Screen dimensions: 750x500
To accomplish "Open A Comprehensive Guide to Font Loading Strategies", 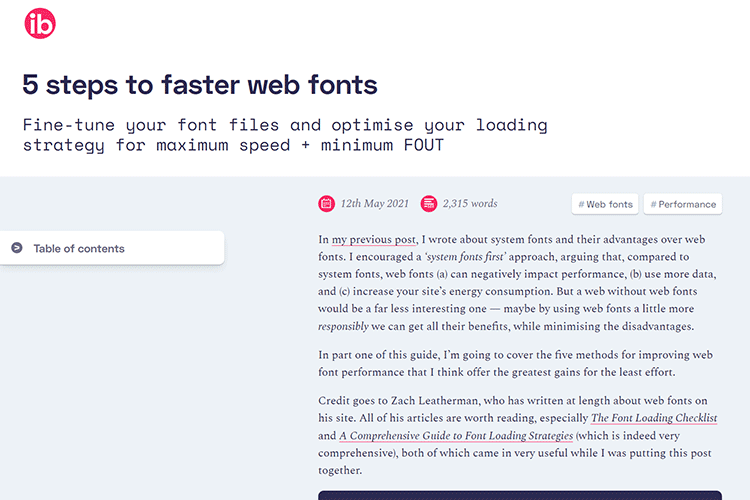I will point(456,436).
